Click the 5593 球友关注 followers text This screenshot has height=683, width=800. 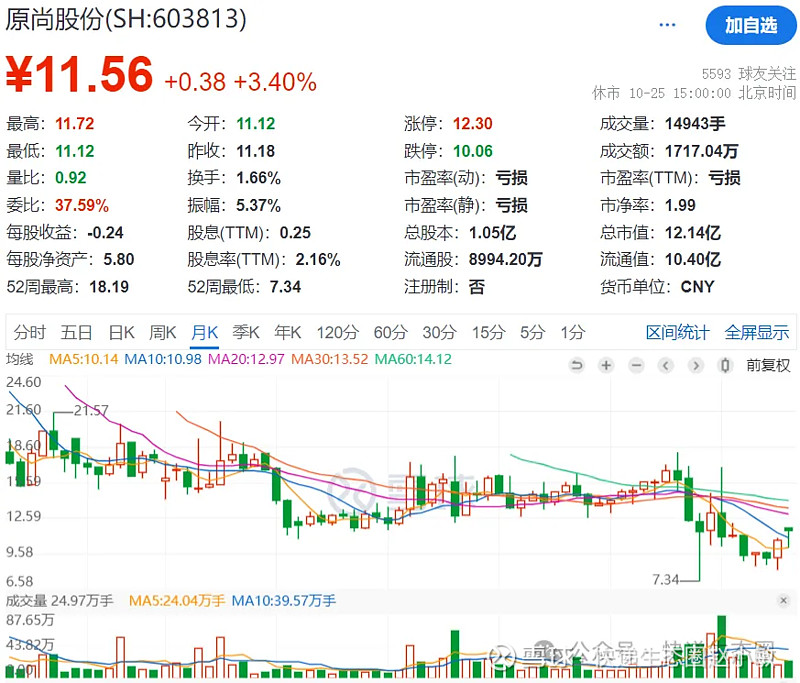[x=748, y=74]
